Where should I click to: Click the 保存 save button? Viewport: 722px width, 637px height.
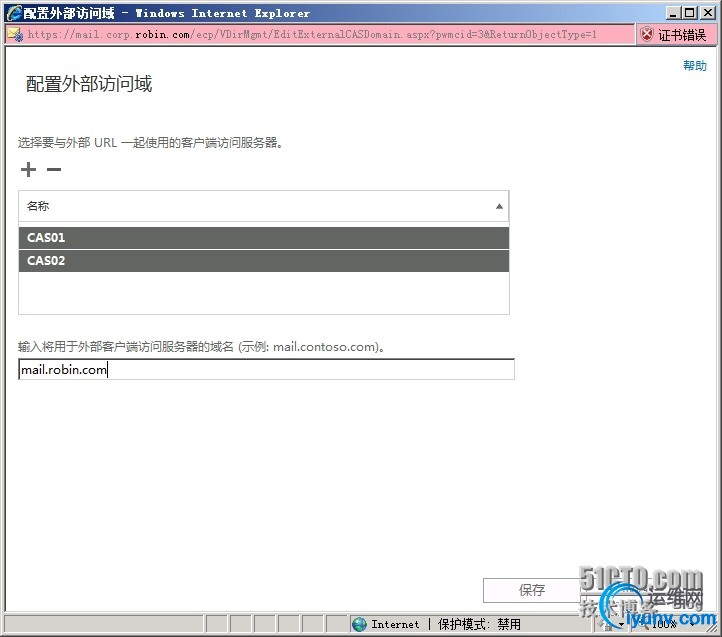point(532,590)
